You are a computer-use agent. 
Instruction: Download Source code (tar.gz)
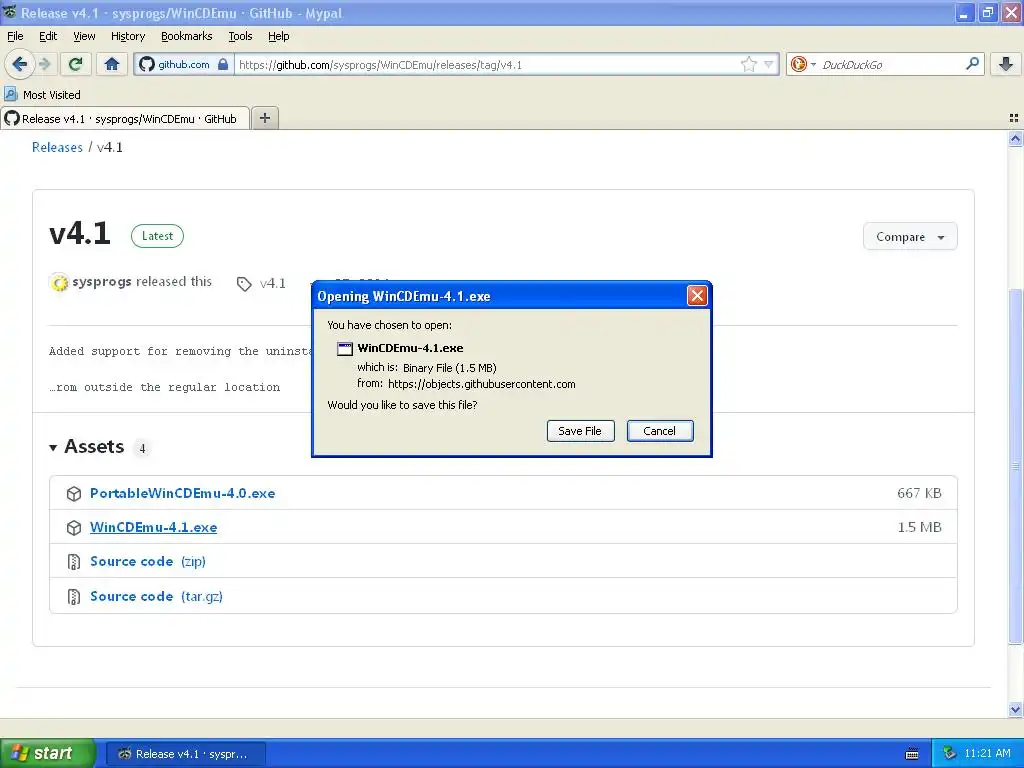point(156,596)
